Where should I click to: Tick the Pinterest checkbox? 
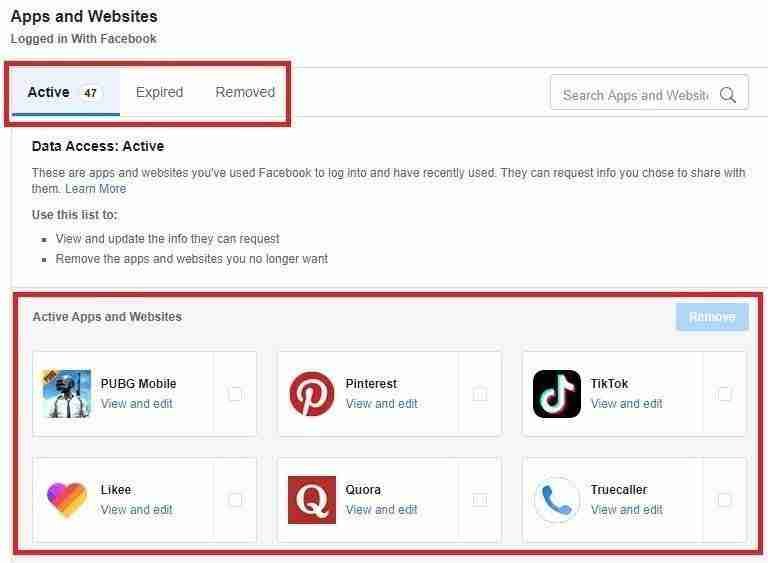tap(480, 393)
